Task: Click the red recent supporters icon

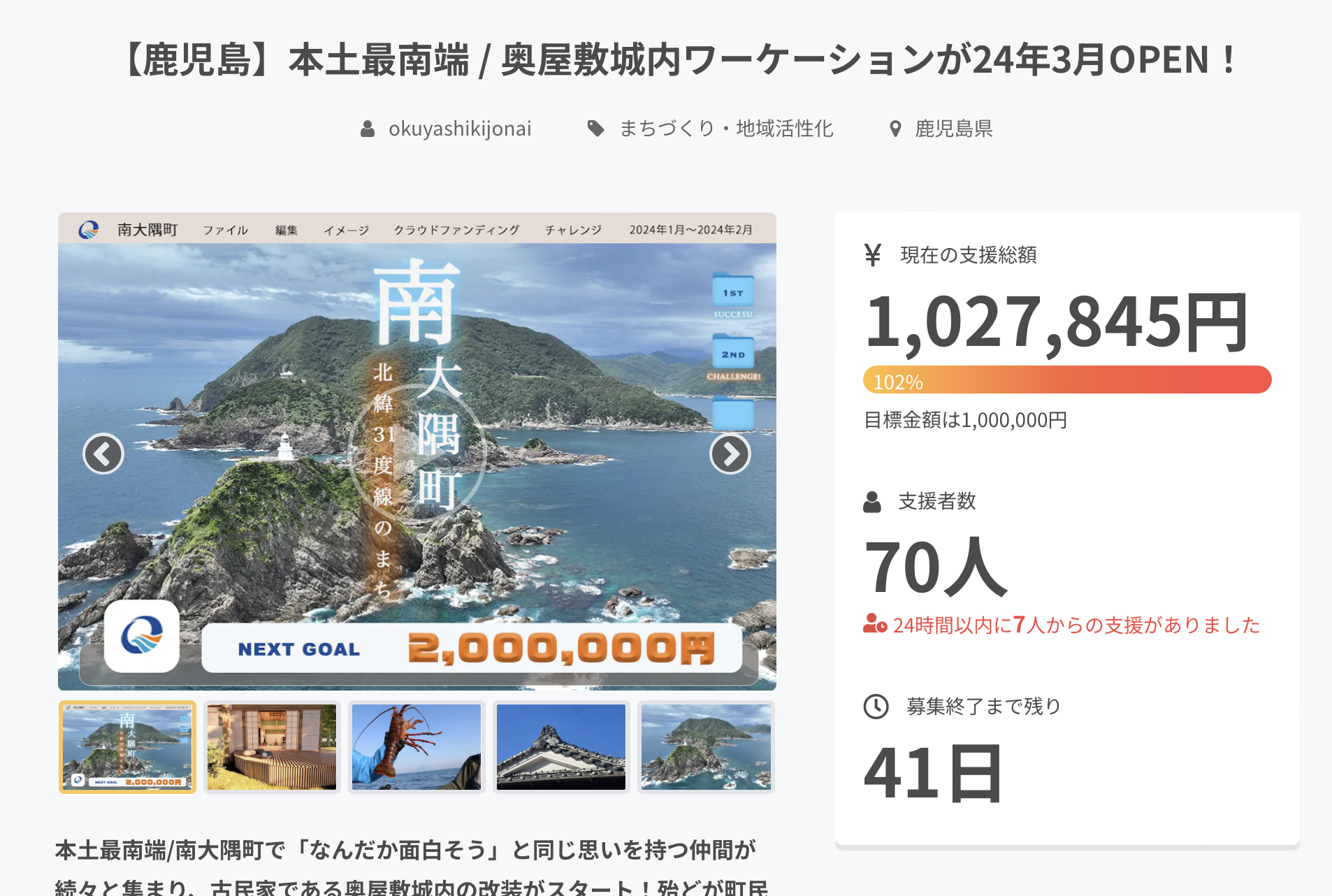Action: click(x=874, y=623)
